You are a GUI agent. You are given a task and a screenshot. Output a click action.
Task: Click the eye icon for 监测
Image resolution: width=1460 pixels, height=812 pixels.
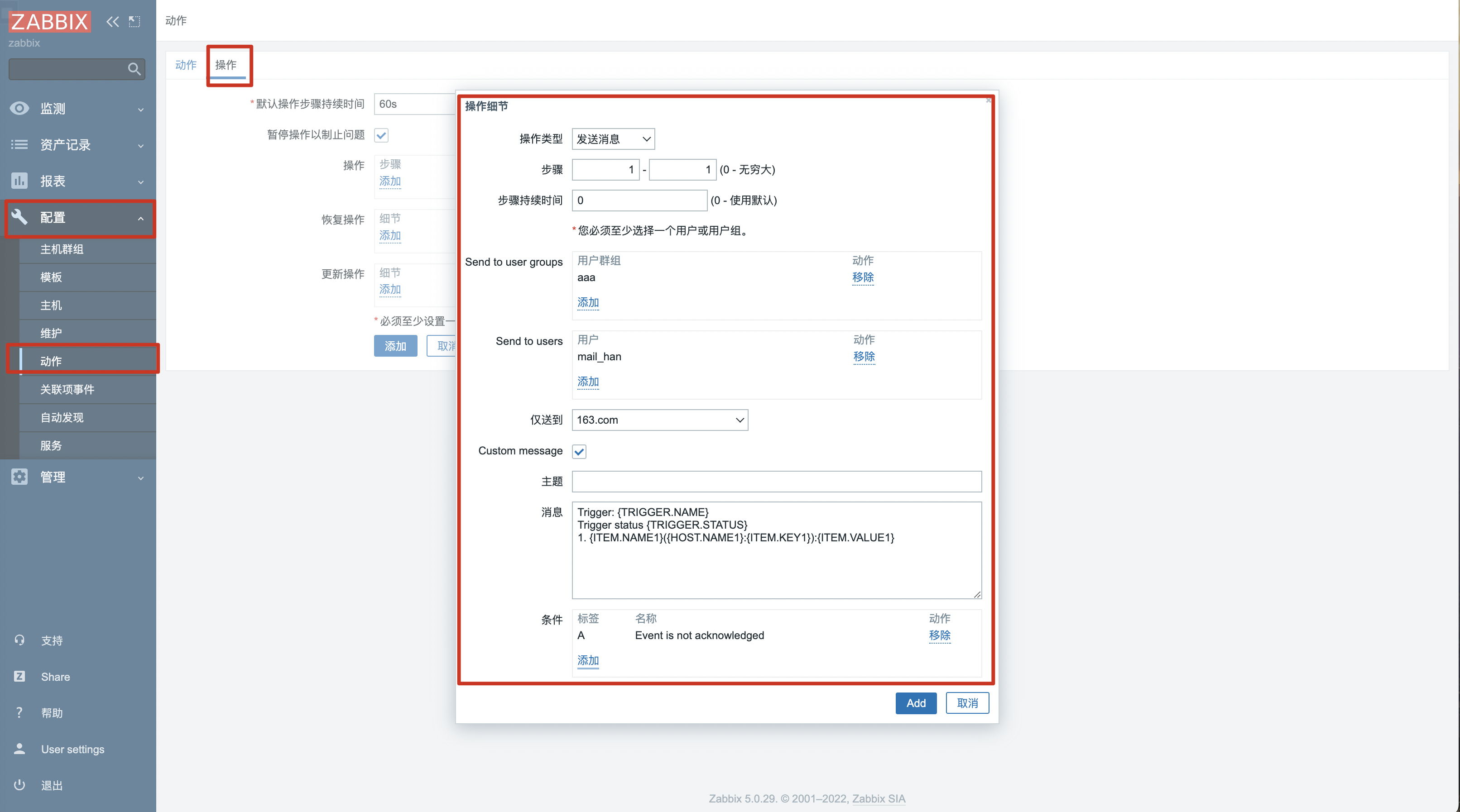pos(19,108)
